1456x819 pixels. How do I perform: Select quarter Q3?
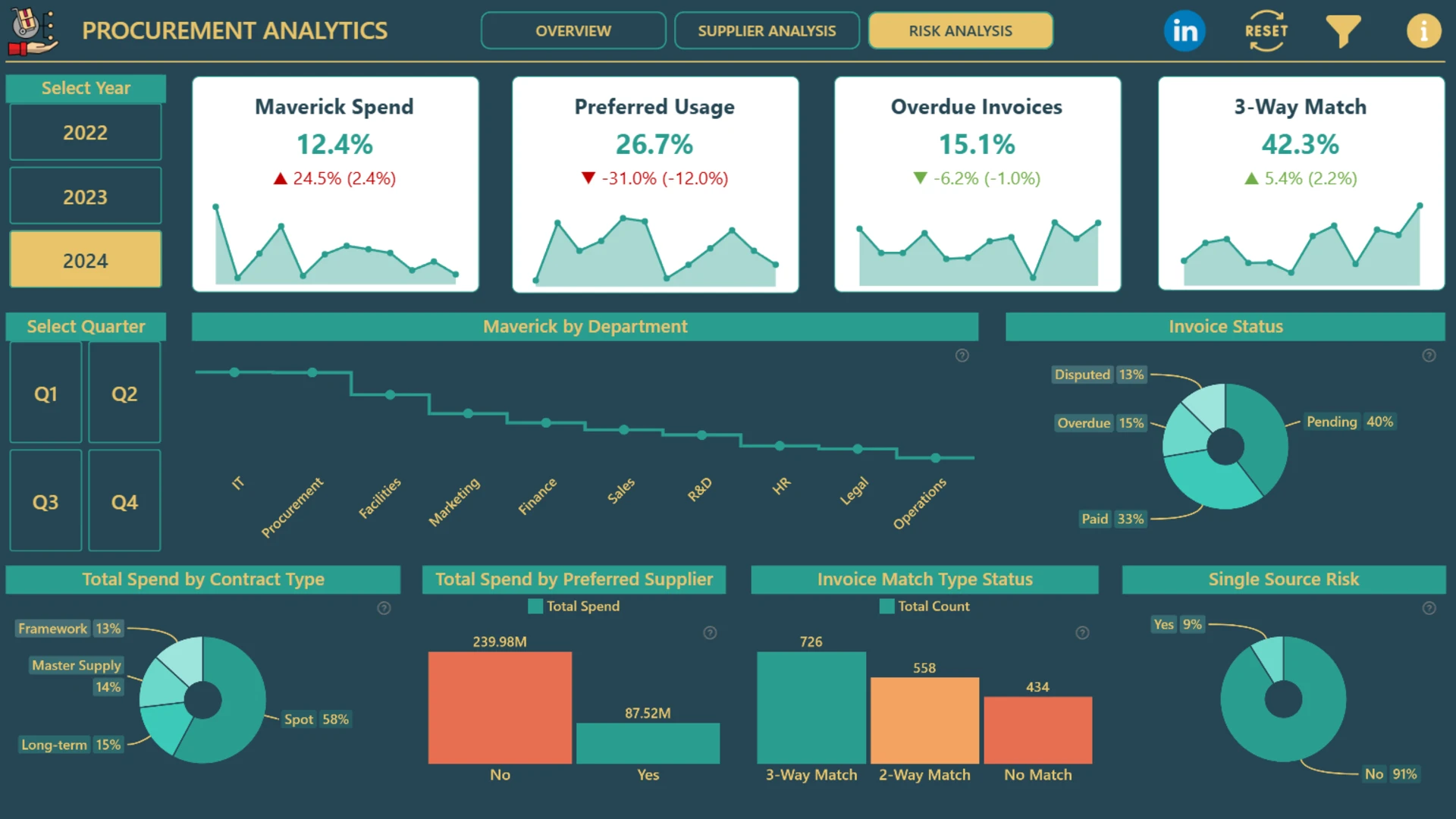coord(45,502)
